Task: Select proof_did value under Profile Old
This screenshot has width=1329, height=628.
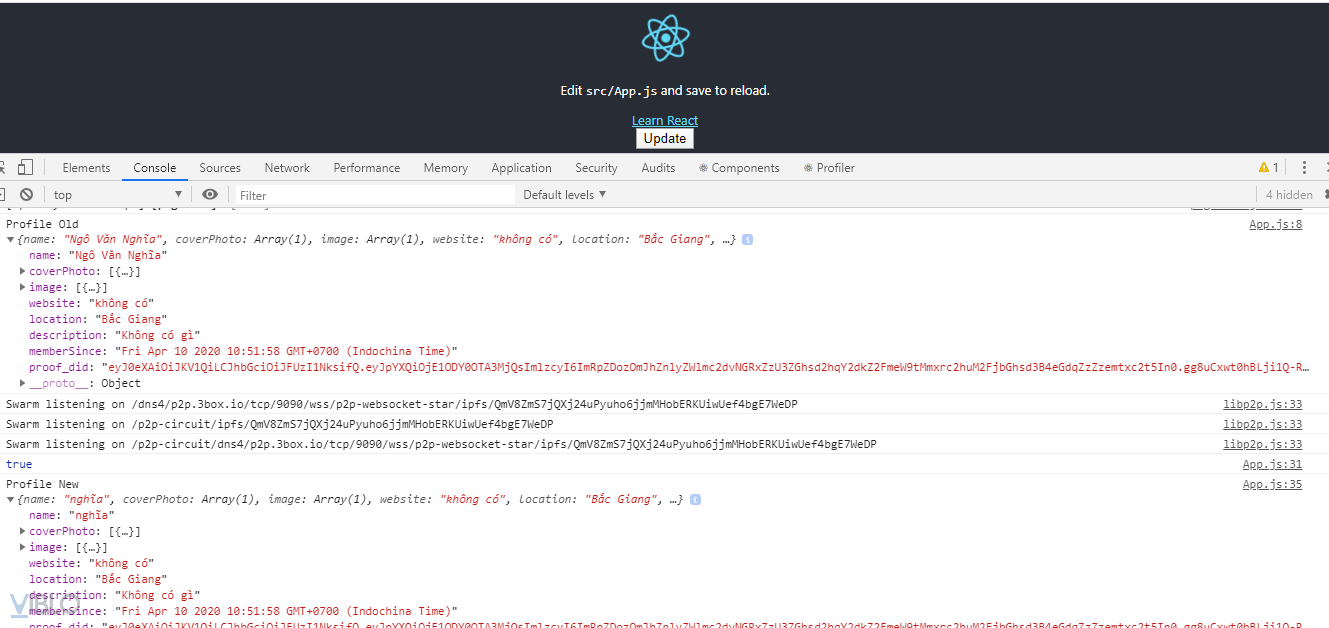Action: pyautogui.click(x=705, y=367)
